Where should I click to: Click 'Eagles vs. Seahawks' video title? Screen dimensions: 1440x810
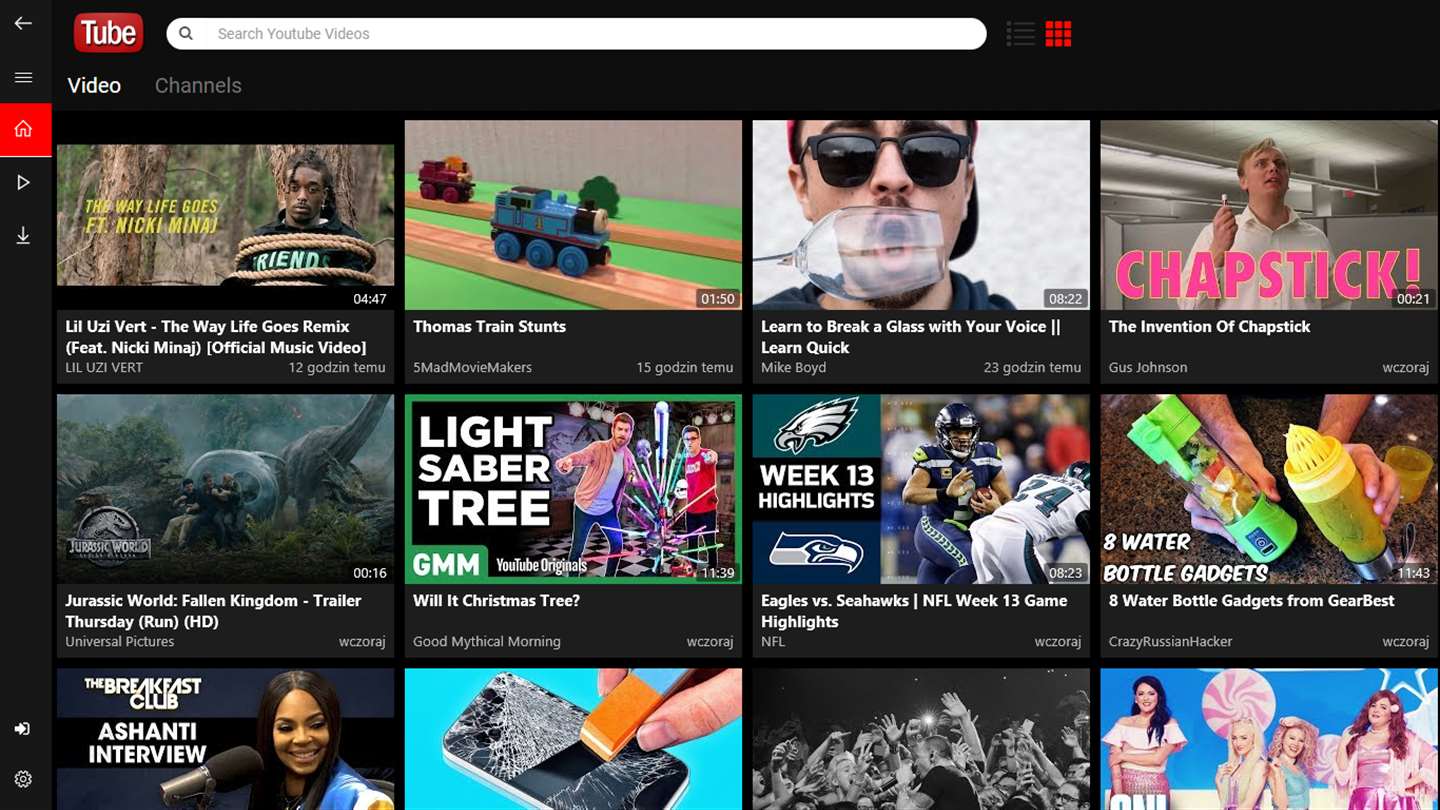pyautogui.click(x=913, y=611)
